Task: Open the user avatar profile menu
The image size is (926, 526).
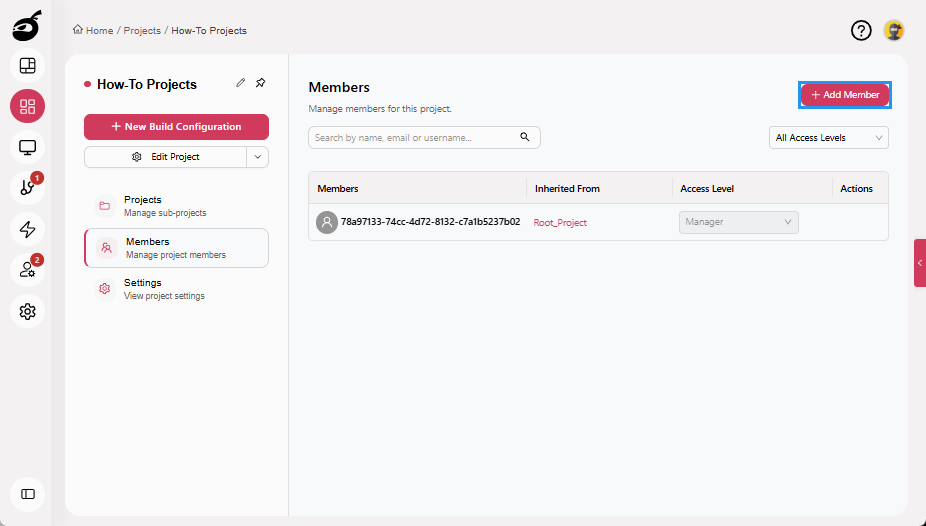Action: tap(894, 30)
